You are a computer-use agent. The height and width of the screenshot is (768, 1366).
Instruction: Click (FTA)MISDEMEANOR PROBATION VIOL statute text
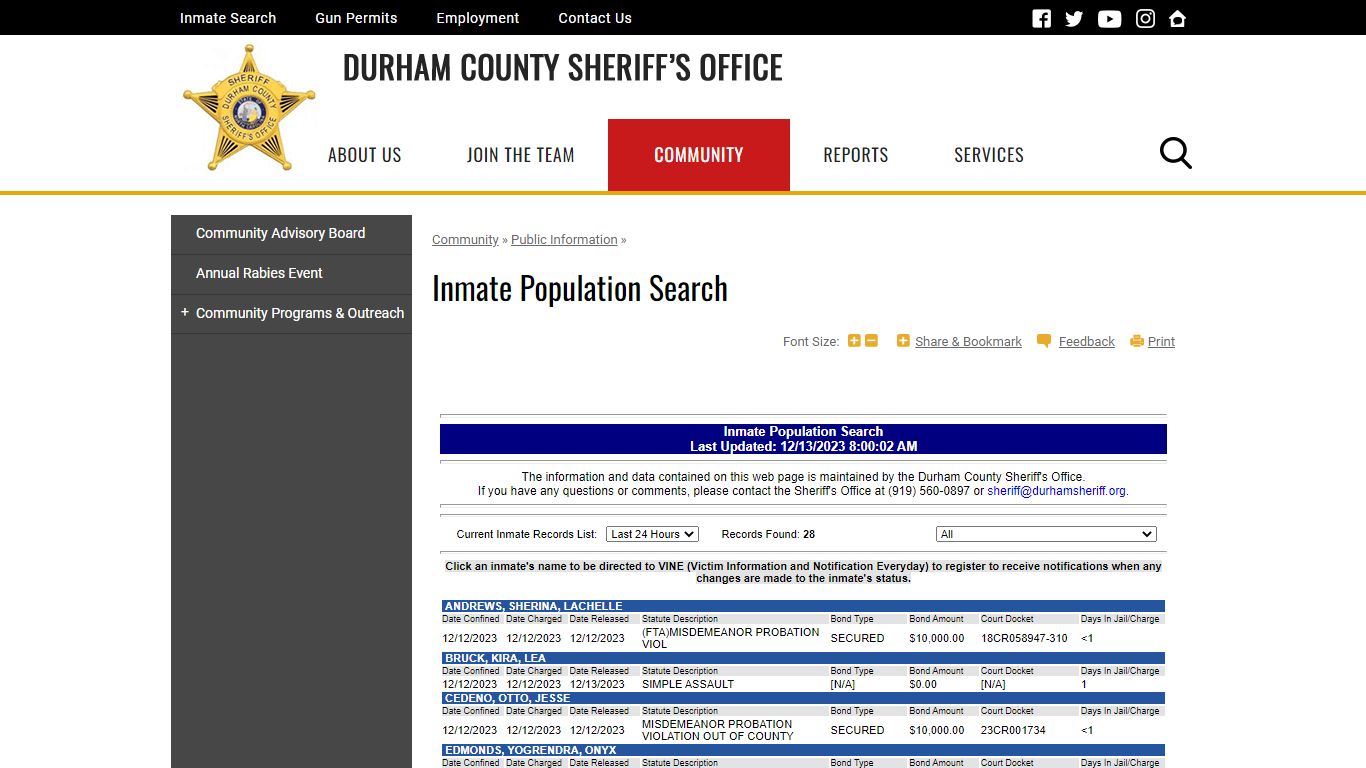point(731,638)
